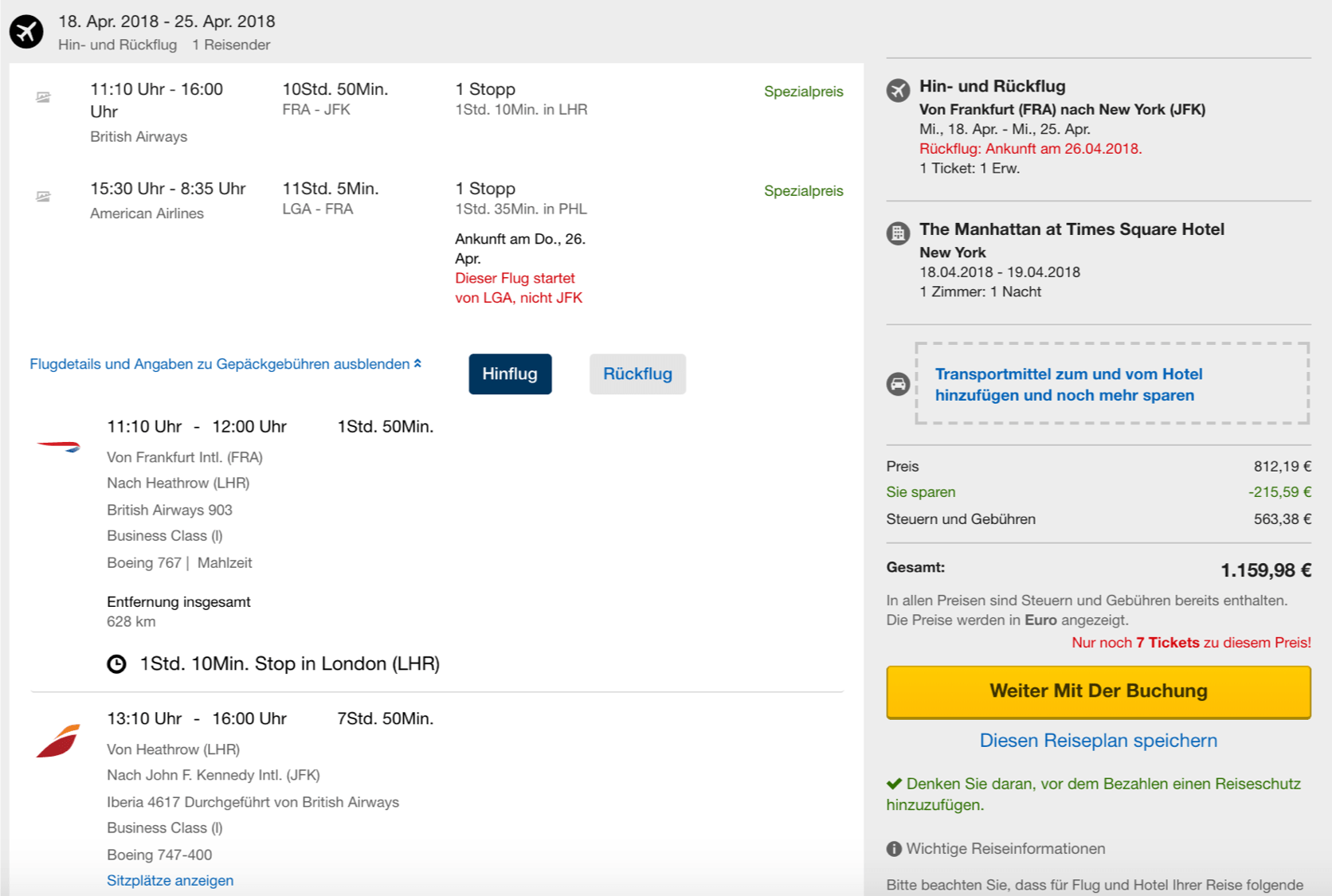
Task: Click the Iberia 4617 operated by British Airways text
Action: [253, 802]
